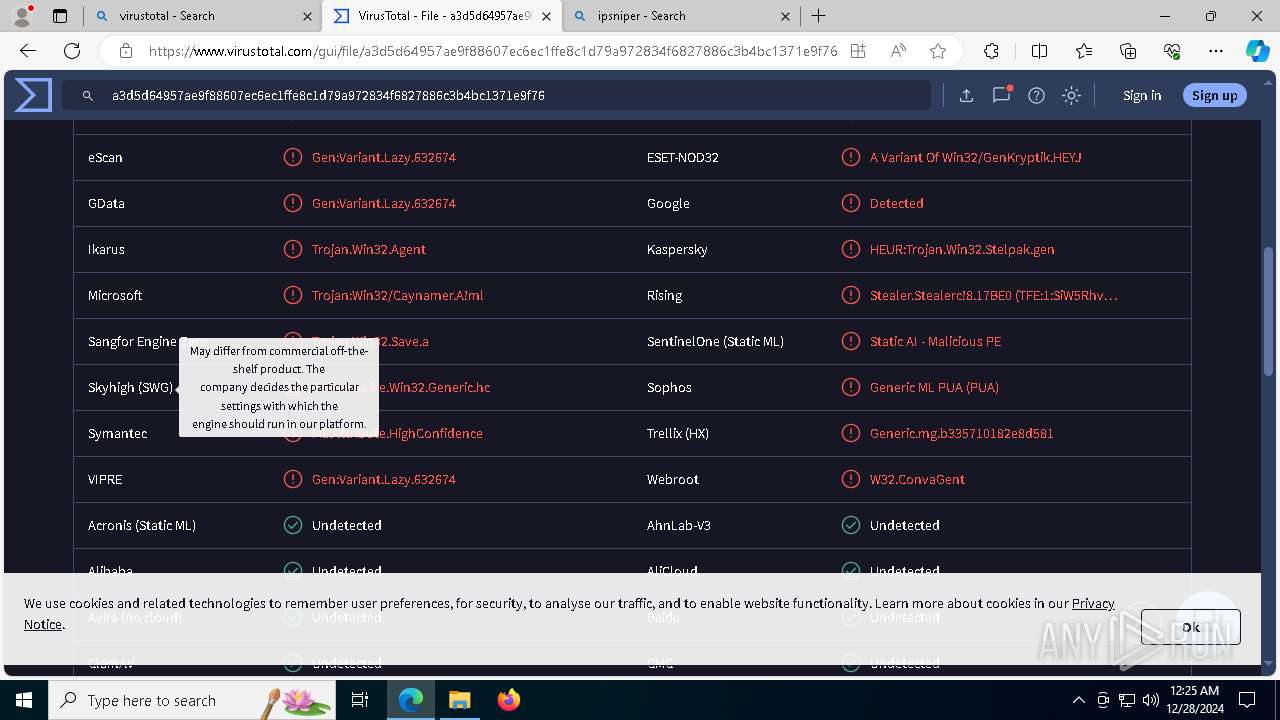
Task: Close the ipsniper - Search tab
Action: [785, 16]
